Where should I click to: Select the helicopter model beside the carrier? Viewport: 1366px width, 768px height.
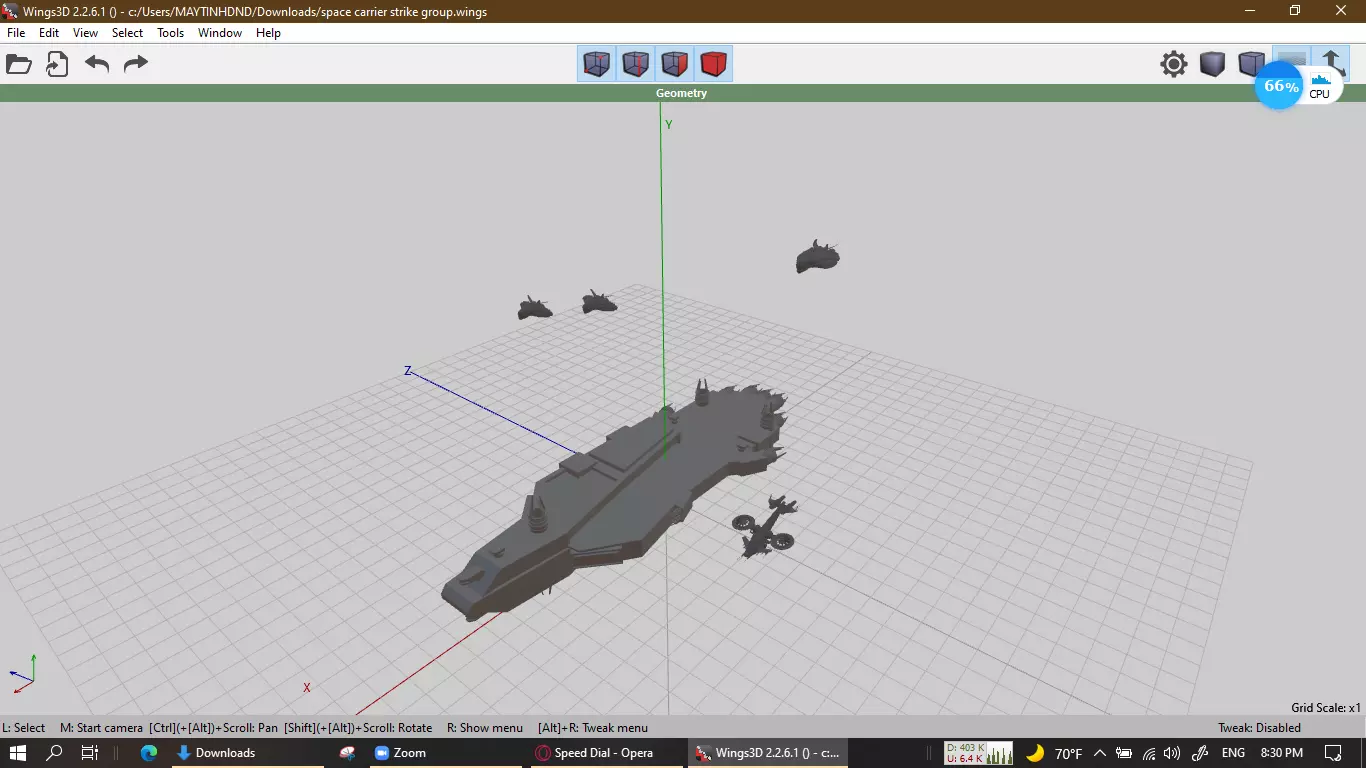[x=765, y=527]
